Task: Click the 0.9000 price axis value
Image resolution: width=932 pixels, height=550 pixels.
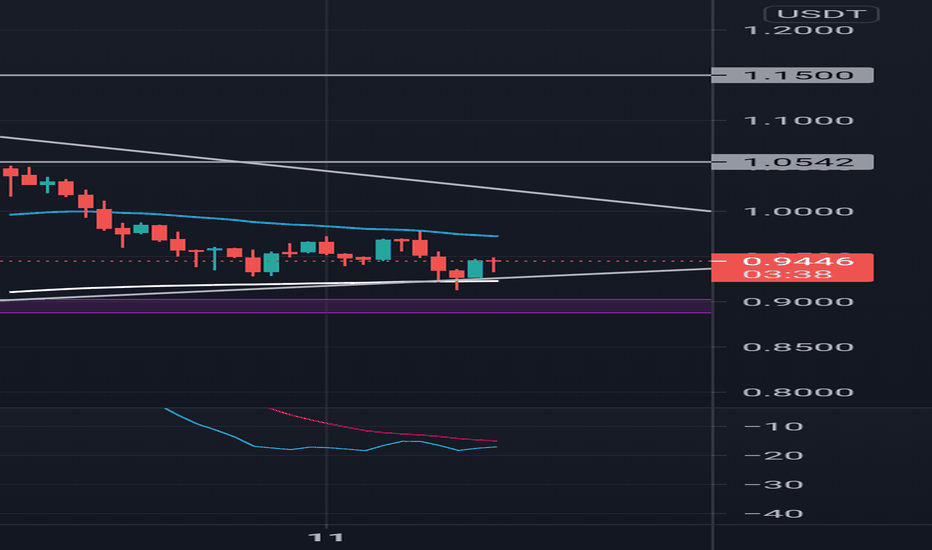Action: [798, 302]
